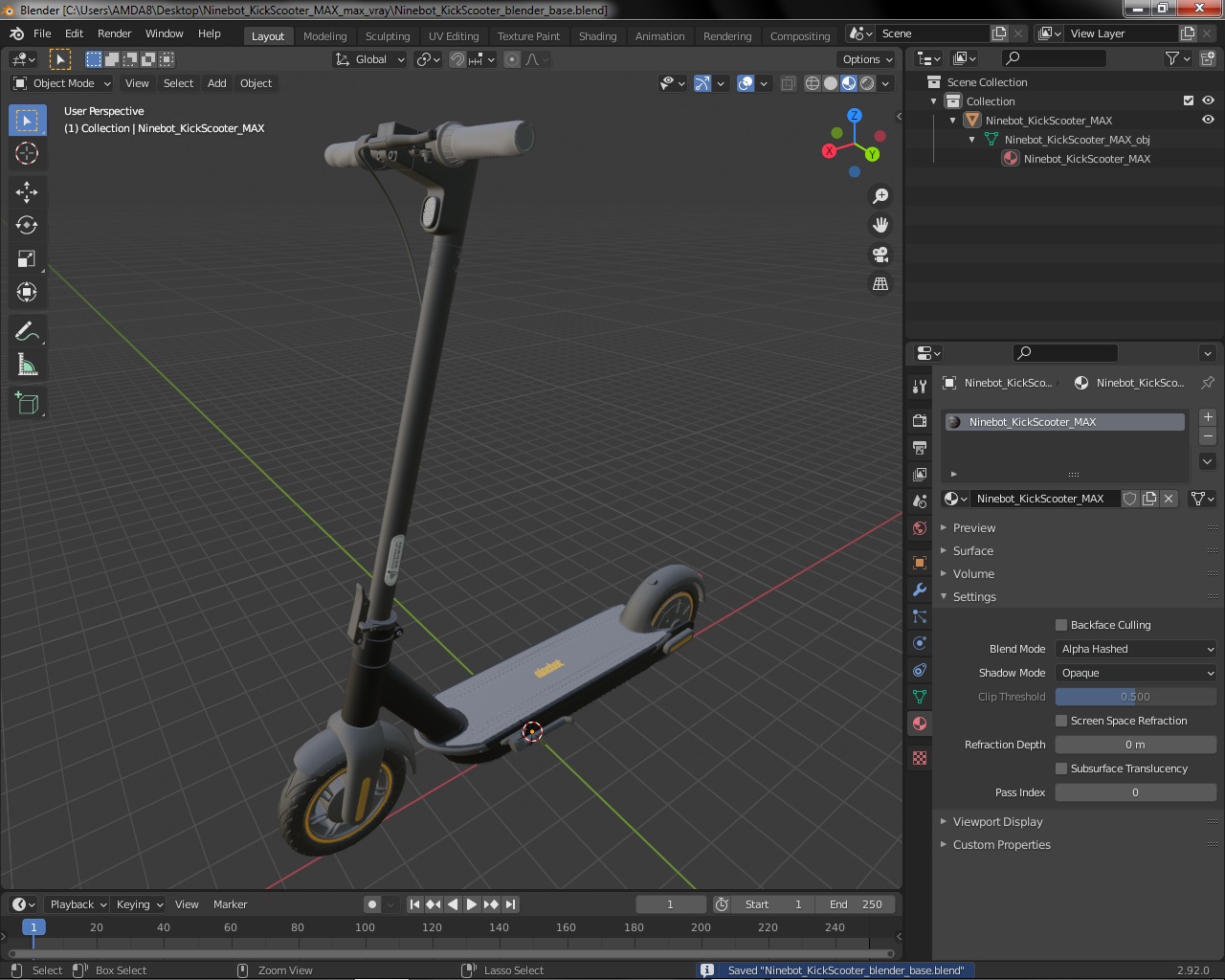Click the Keying button in timeline
Image resolution: width=1225 pixels, height=980 pixels.
pos(139,904)
